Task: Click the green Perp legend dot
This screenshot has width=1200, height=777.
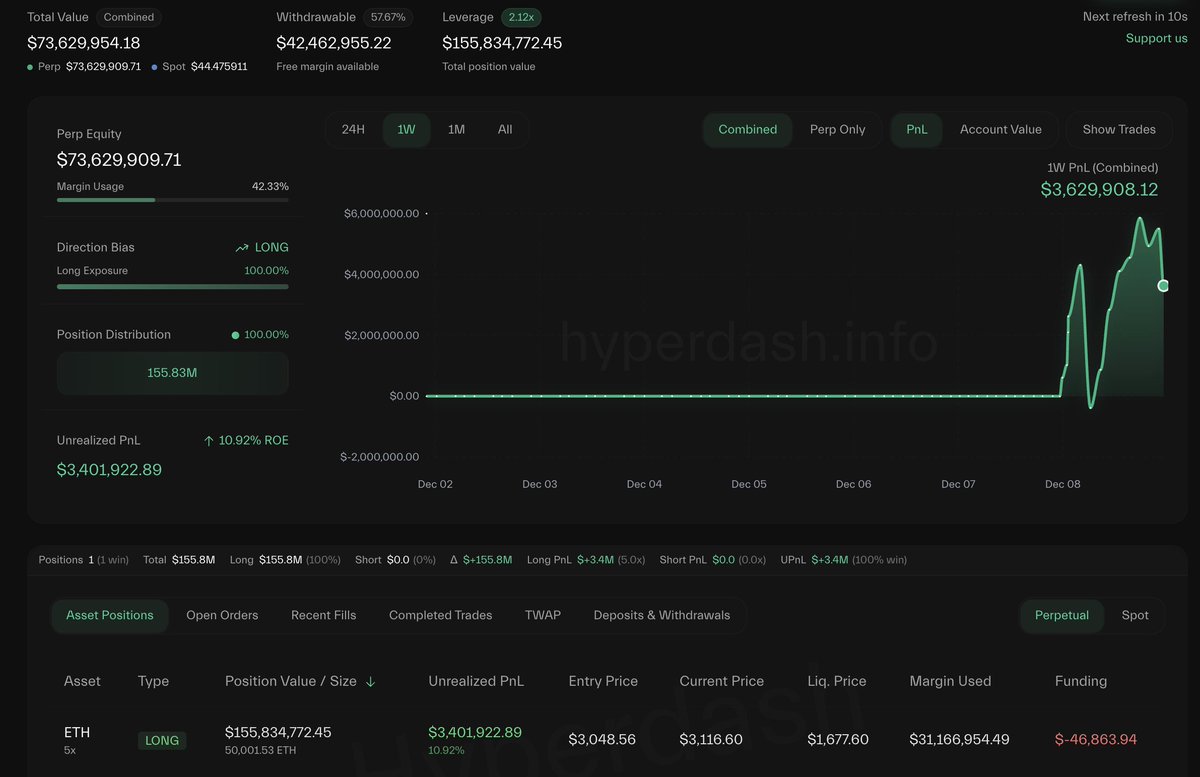Action: 31,67
